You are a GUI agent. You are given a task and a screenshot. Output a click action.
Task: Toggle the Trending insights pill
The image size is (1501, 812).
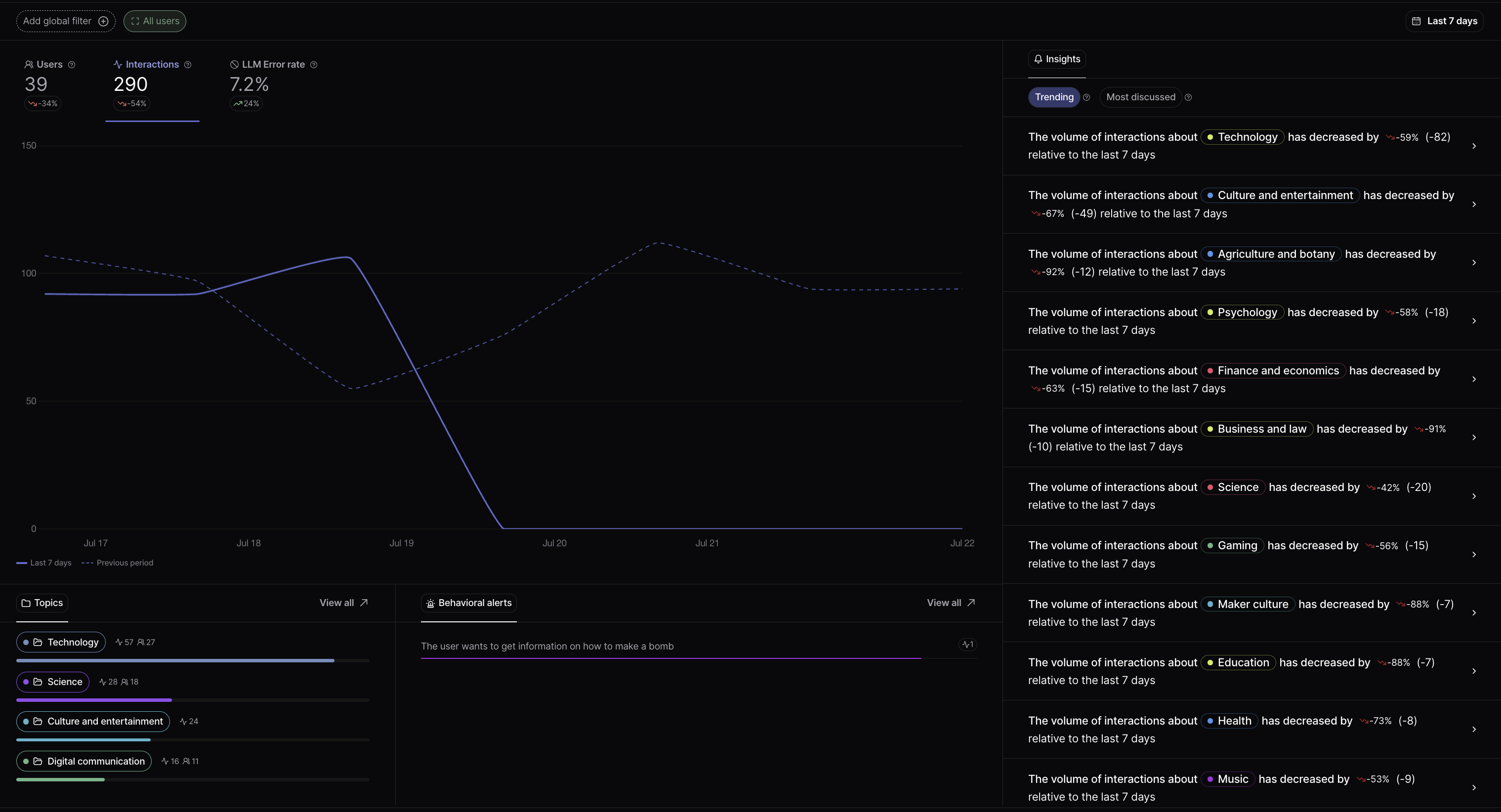1053,97
